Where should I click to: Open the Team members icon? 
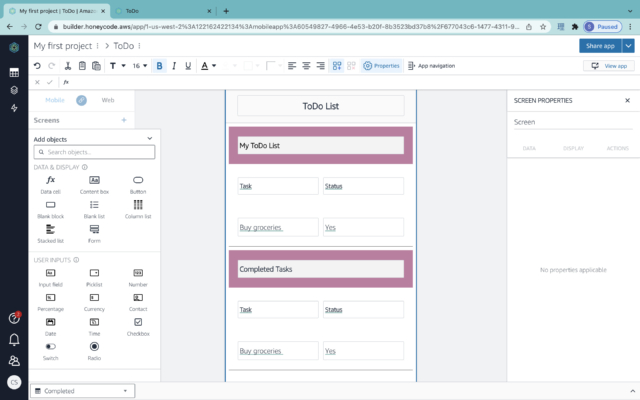click(14, 361)
